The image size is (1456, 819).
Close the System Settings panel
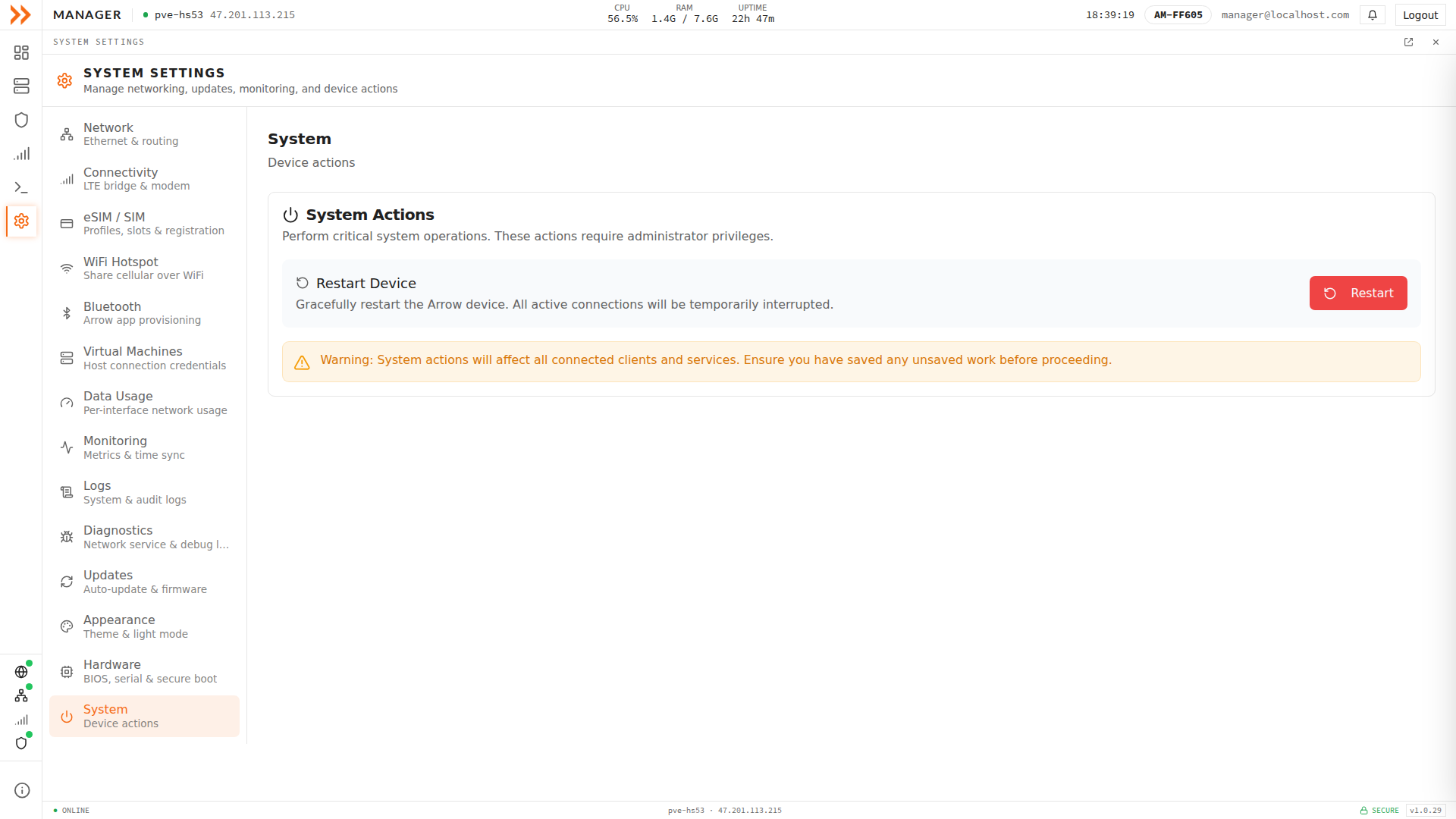[x=1436, y=42]
